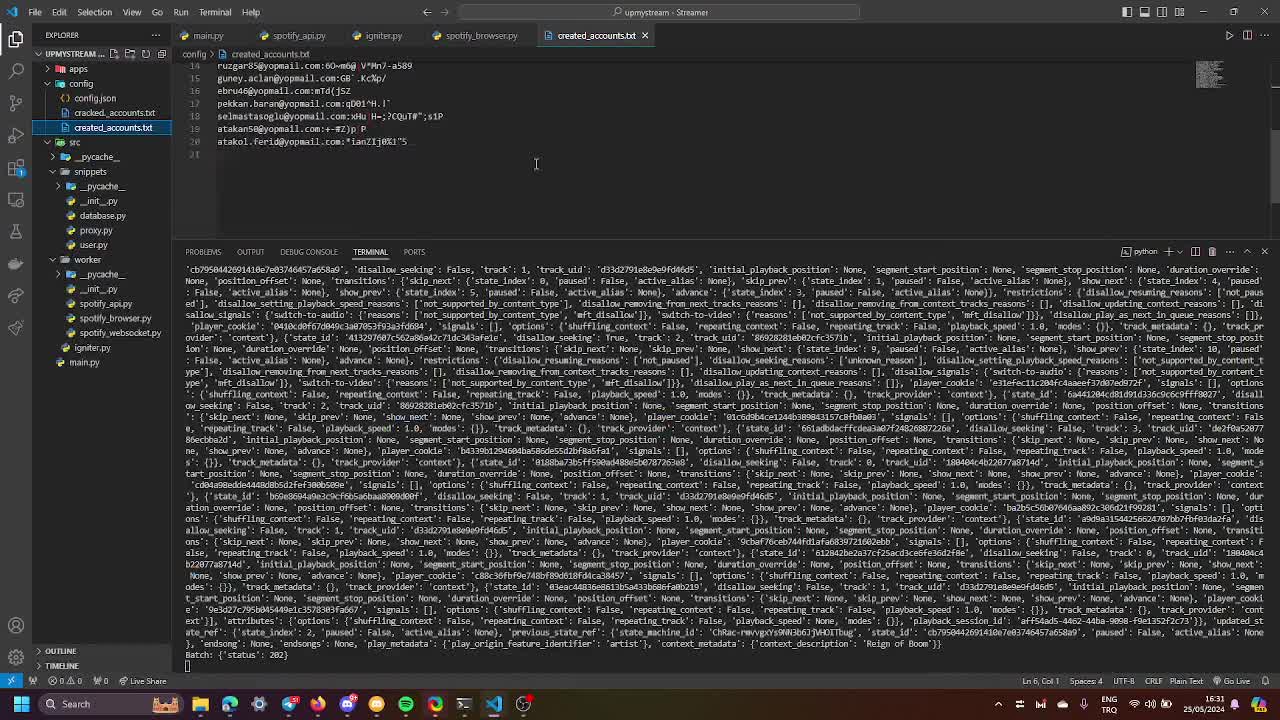Viewport: 1280px width, 720px height.
Task: Click the New File icon in Explorer
Action: click(114, 54)
